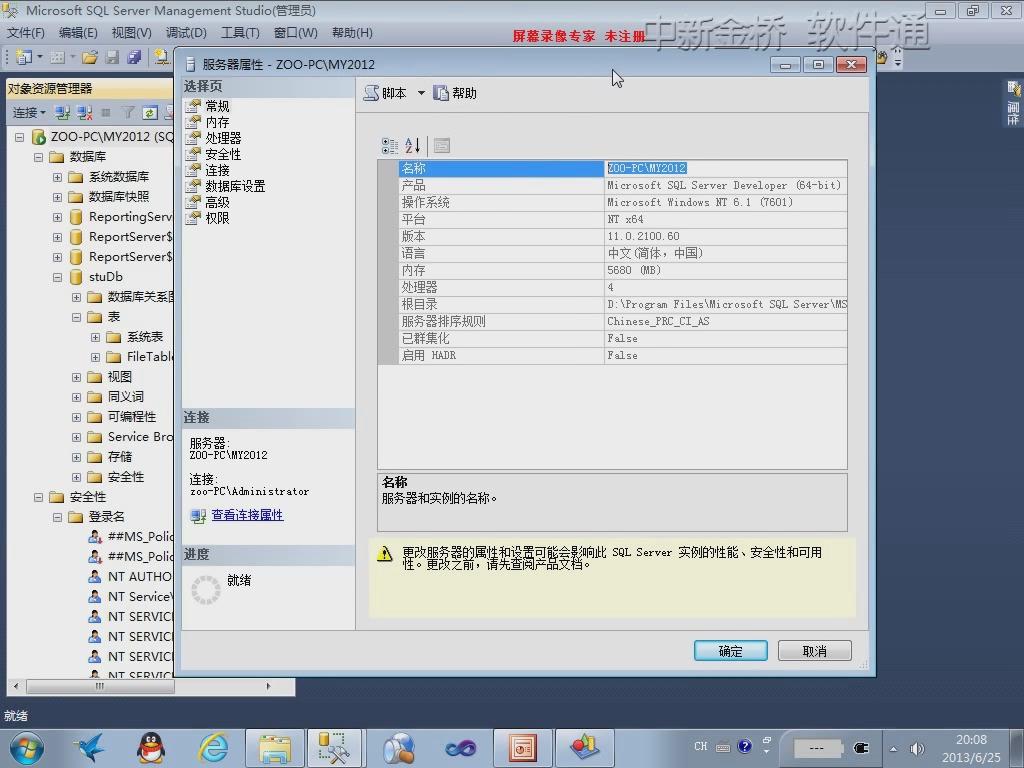Screen dimensions: 1024x768
Task: Click the Save disk icon in toolbar
Action: pos(112,57)
